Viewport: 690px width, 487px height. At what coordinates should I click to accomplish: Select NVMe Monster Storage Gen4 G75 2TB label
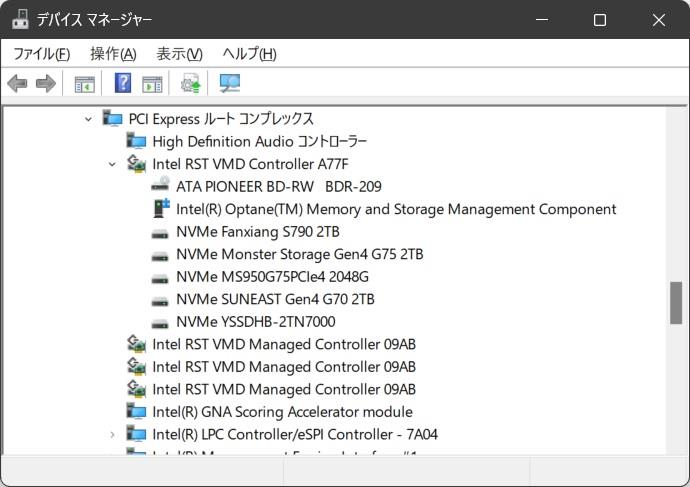(x=300, y=254)
